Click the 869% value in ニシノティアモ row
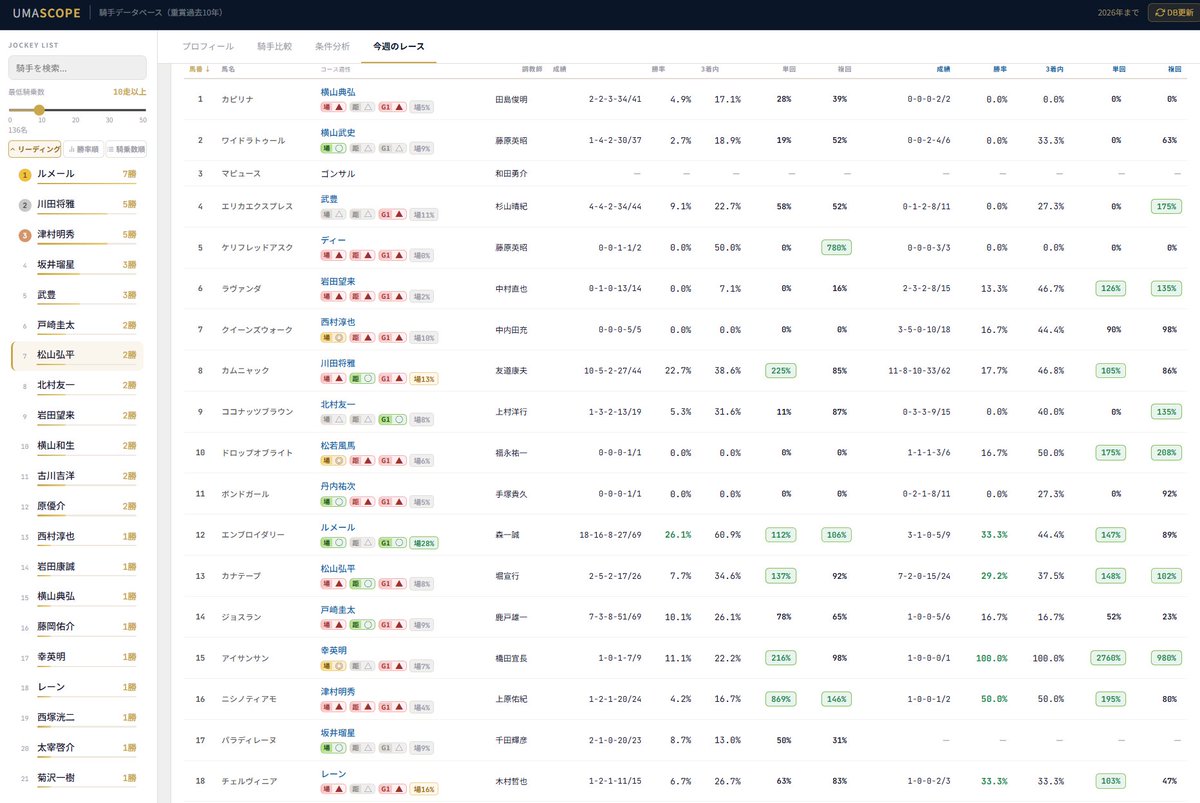This screenshot has height=803, width=1200. click(781, 699)
